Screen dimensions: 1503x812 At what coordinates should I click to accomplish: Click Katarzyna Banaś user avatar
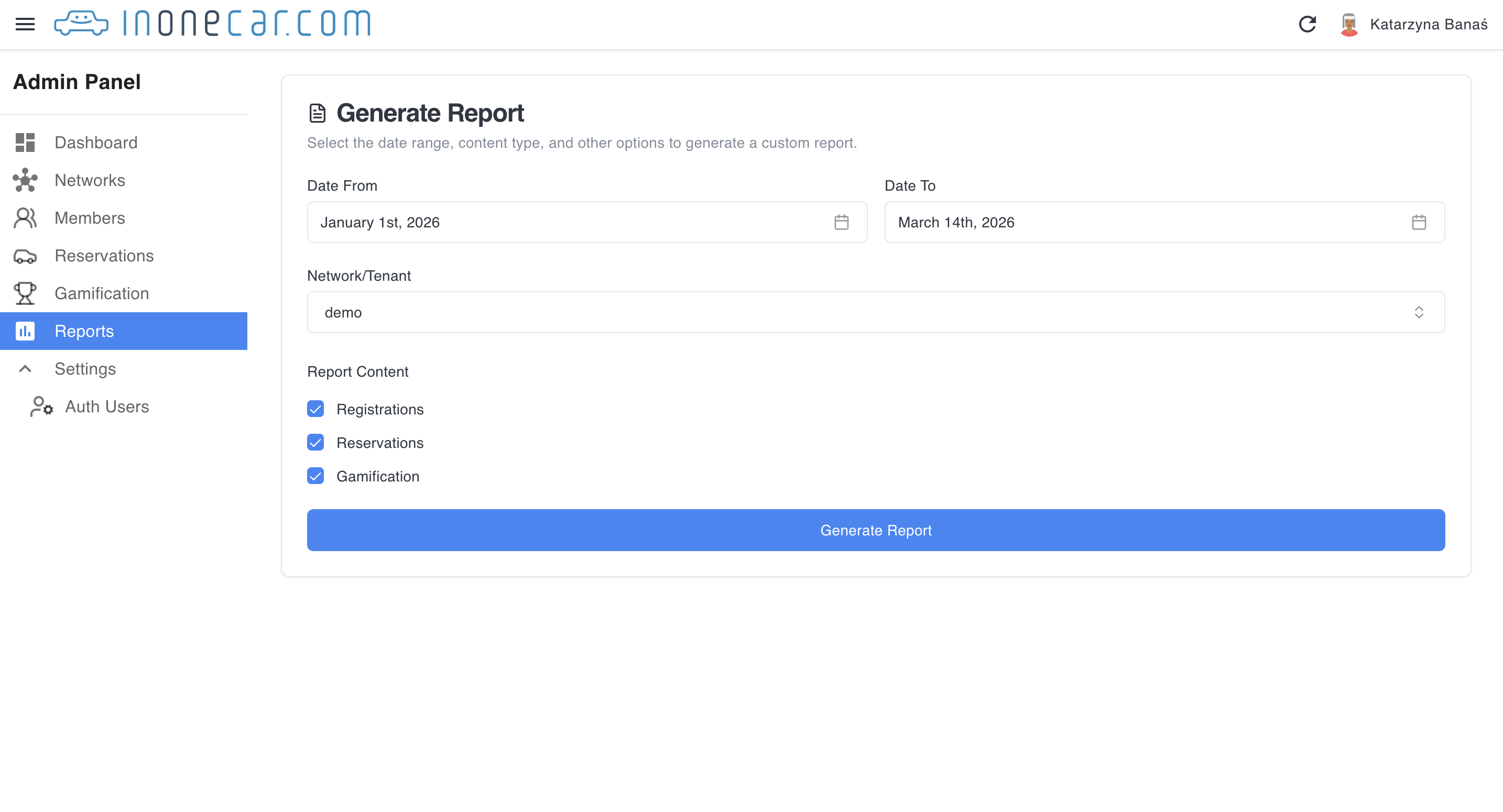[1349, 25]
